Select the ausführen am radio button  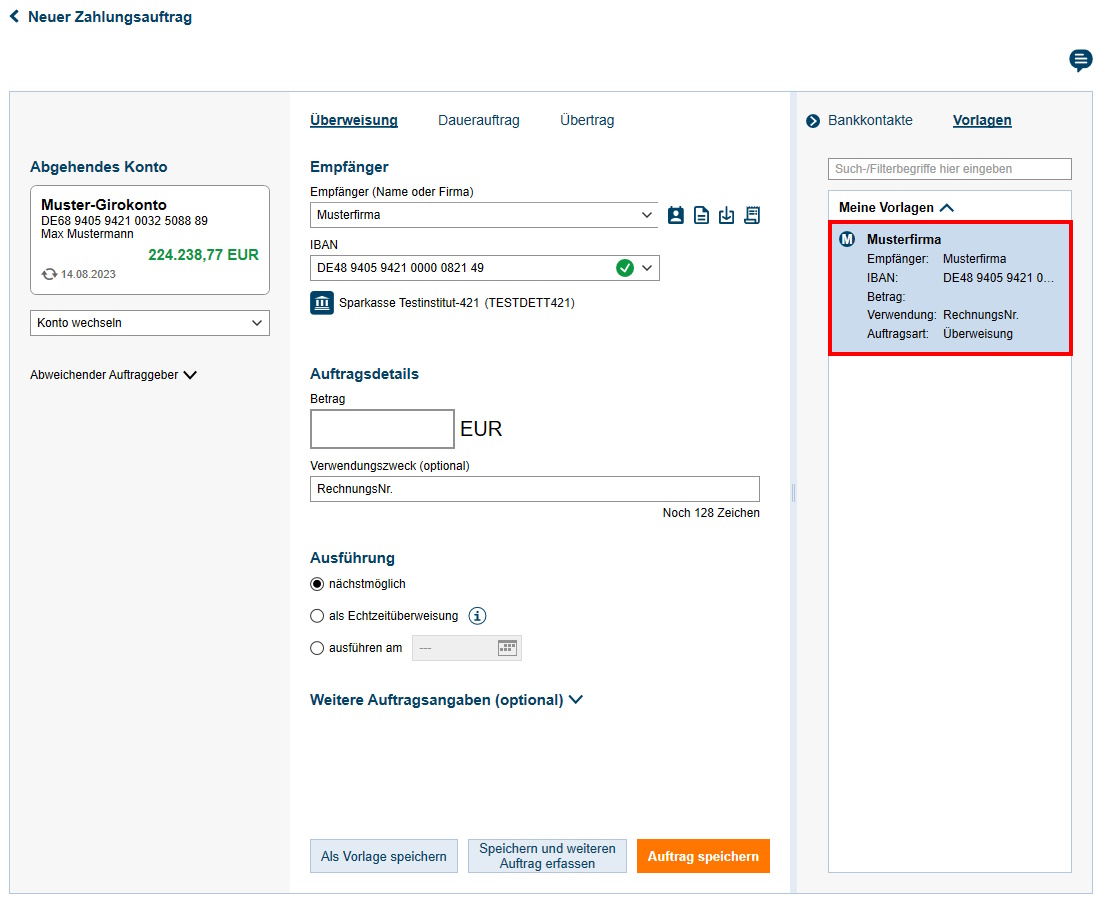point(318,648)
